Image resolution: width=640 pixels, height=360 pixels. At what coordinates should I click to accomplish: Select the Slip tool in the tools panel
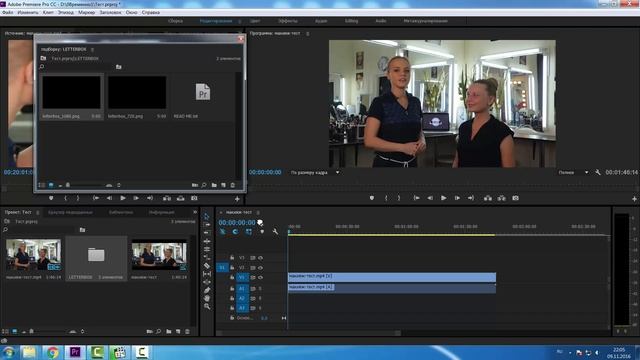point(207,273)
